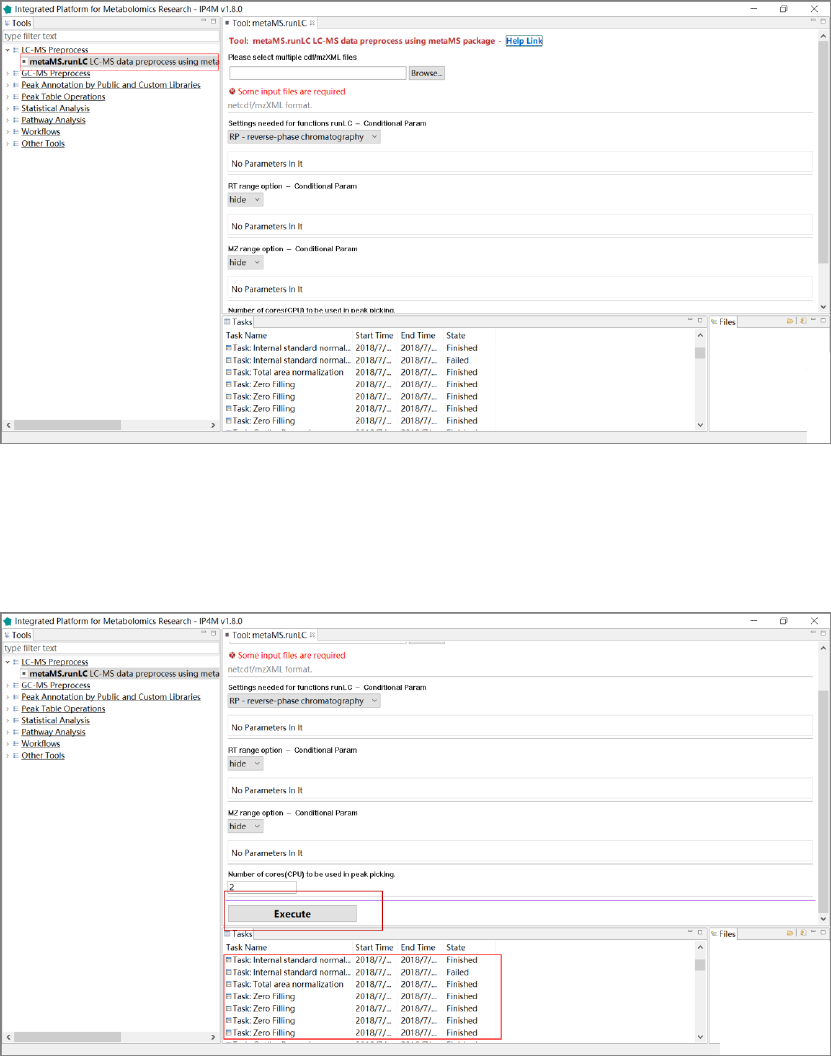Click the refresh icon in top window's Files panel

pos(803,321)
